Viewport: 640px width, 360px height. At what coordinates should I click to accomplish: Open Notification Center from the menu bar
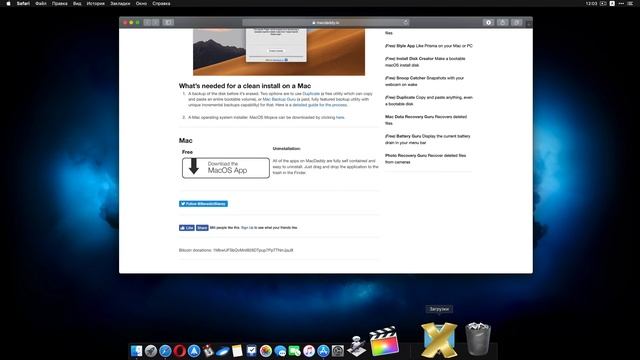[x=630, y=3]
